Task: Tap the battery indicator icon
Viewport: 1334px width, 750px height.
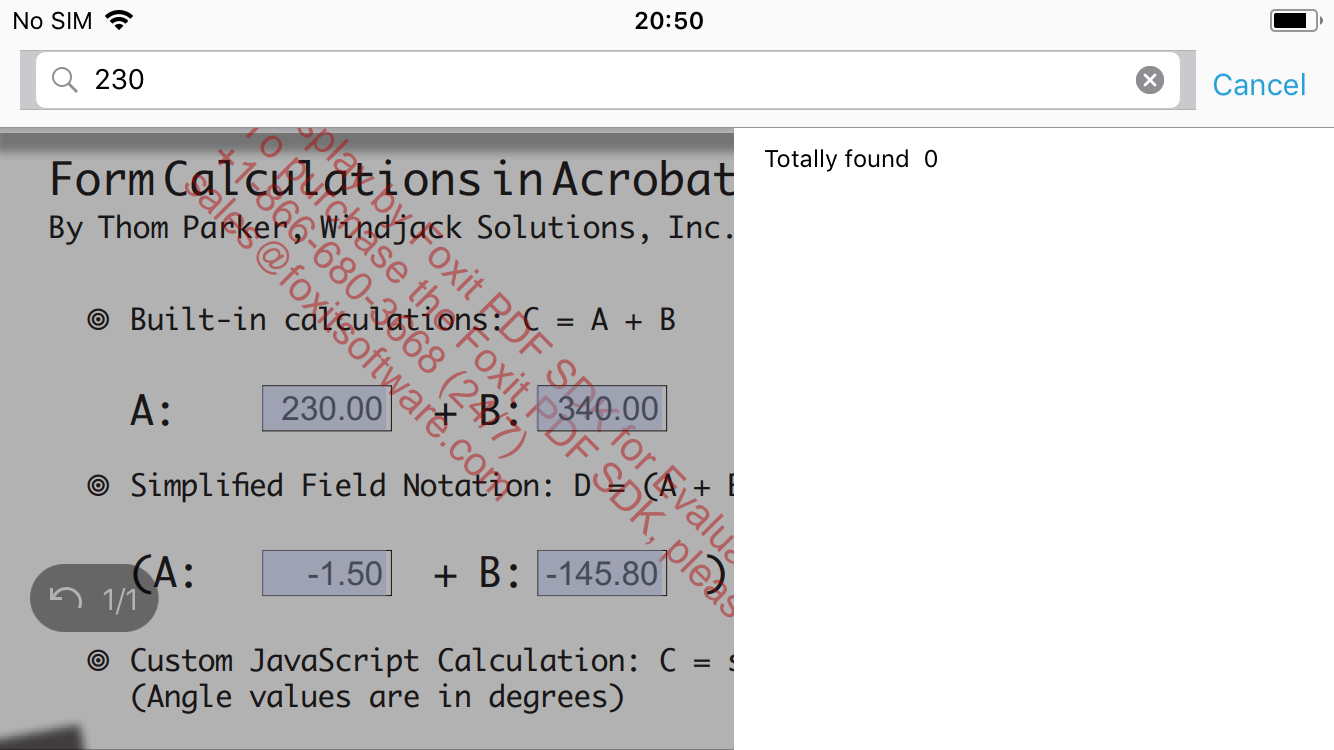Action: coord(1291,19)
